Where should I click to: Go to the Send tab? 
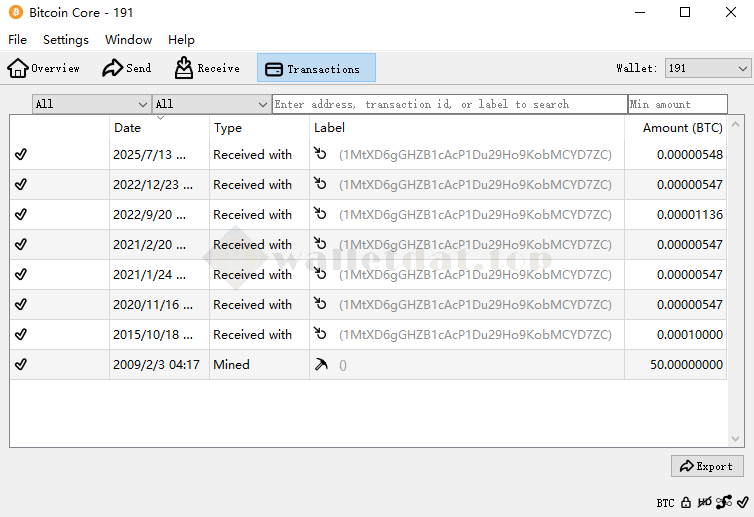point(127,68)
